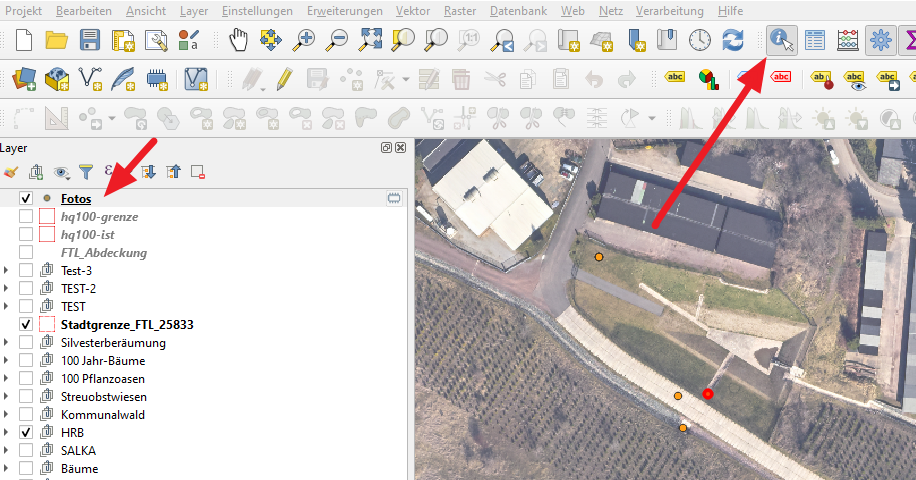Image resolution: width=916 pixels, height=480 pixels.
Task: Open the attribute table icon
Action: coord(815,41)
